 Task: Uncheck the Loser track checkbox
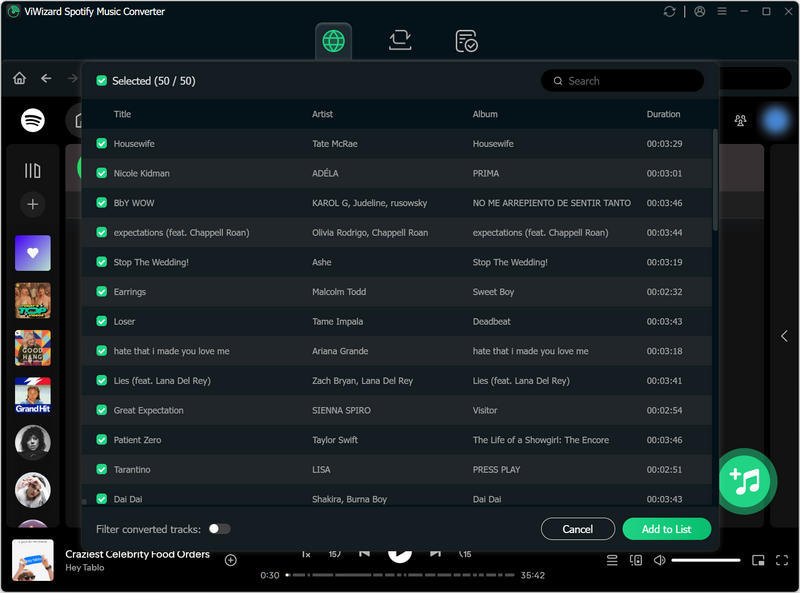(x=102, y=321)
